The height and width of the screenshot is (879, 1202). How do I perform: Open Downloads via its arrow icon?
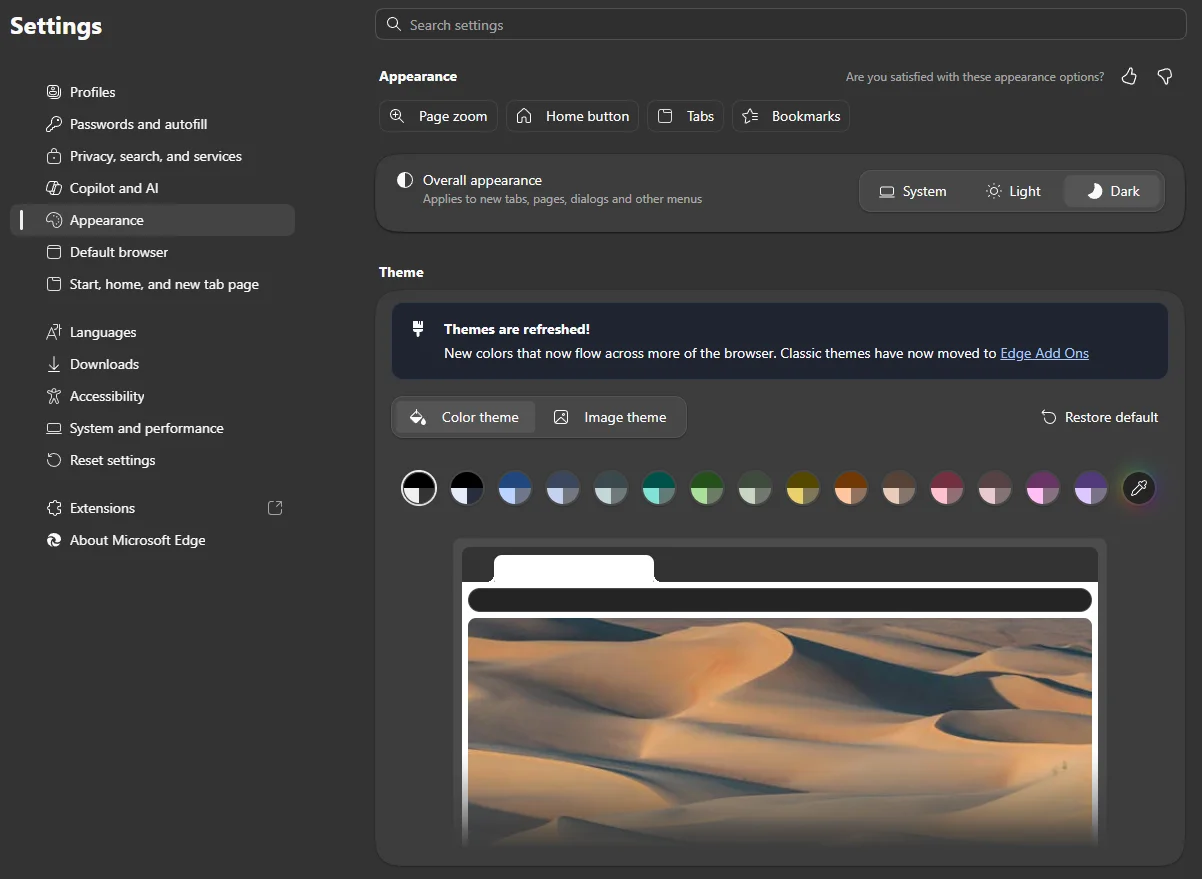click(x=54, y=364)
